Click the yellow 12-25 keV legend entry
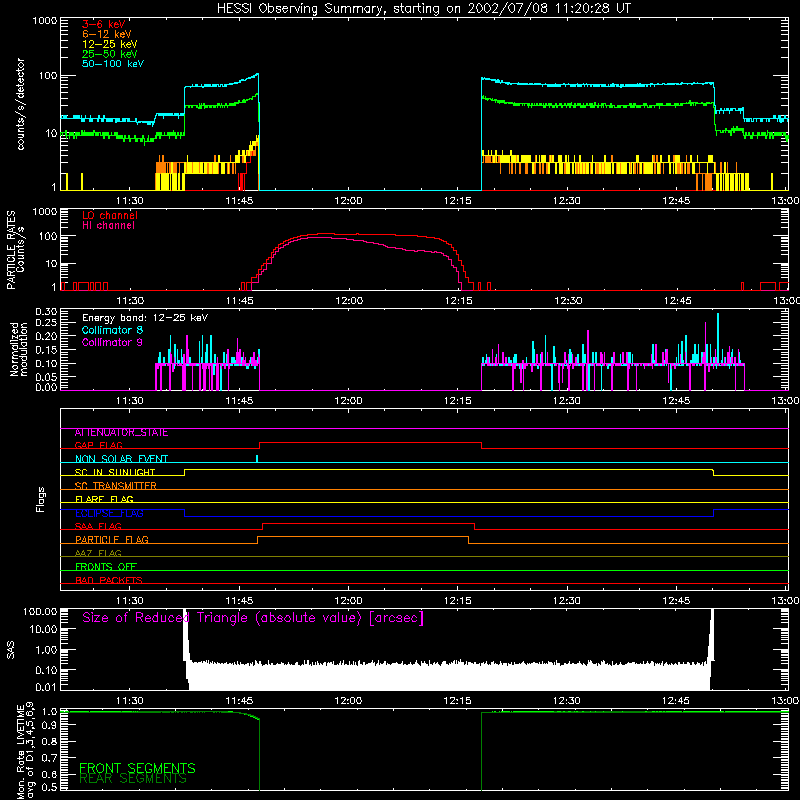Image resolution: width=800 pixels, height=800 pixels. click(x=110, y=44)
